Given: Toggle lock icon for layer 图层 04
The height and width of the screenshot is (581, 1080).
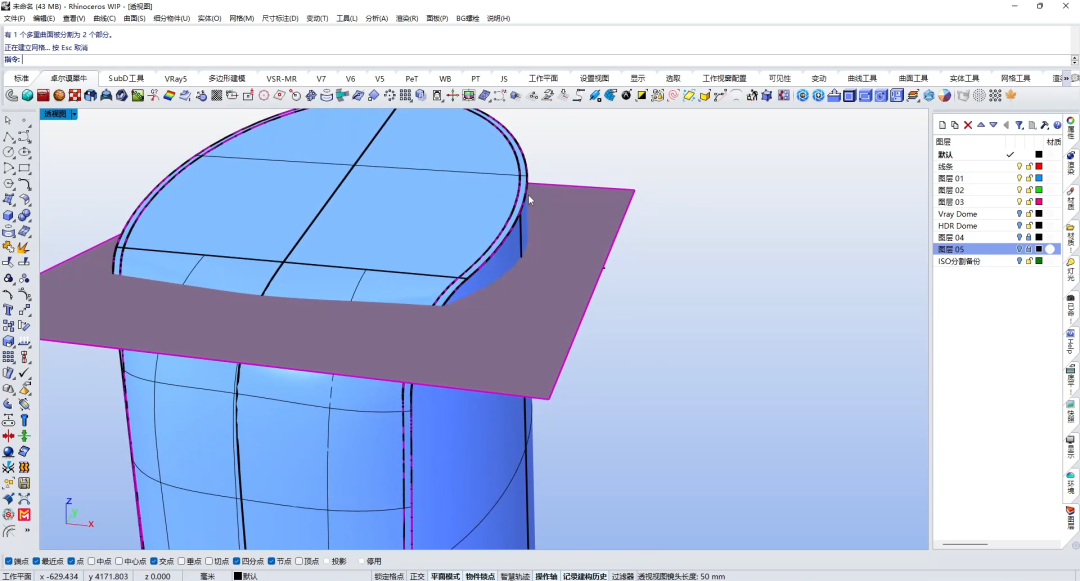Looking at the screenshot, I should pos(1029,237).
